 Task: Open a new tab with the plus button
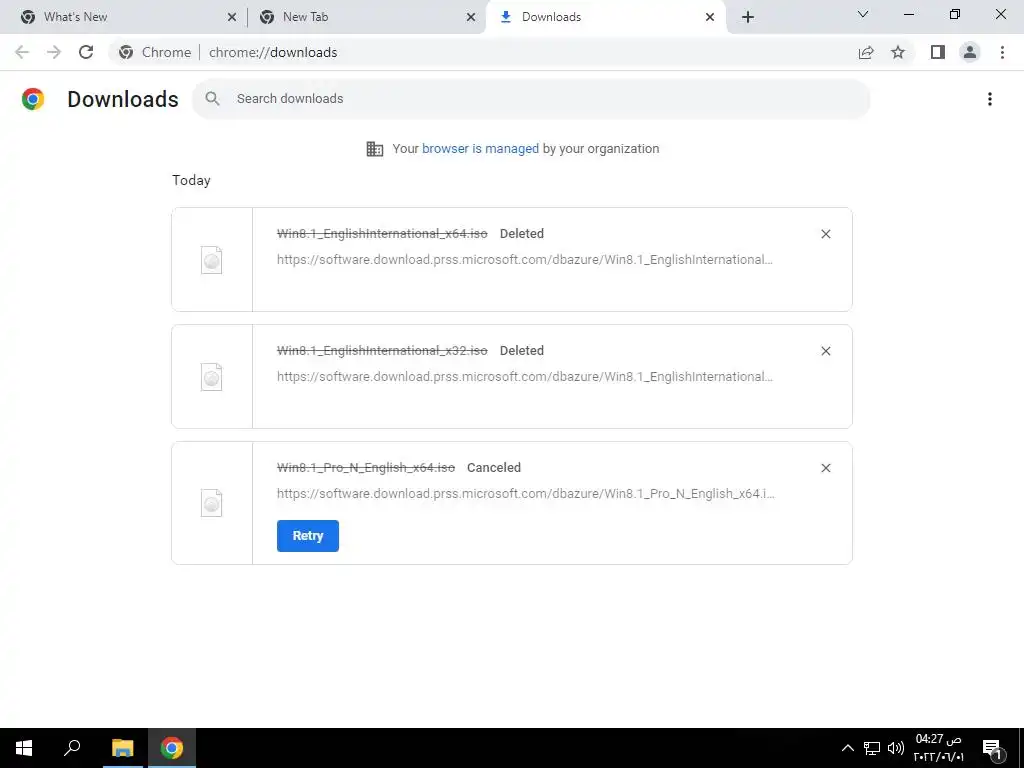(748, 17)
